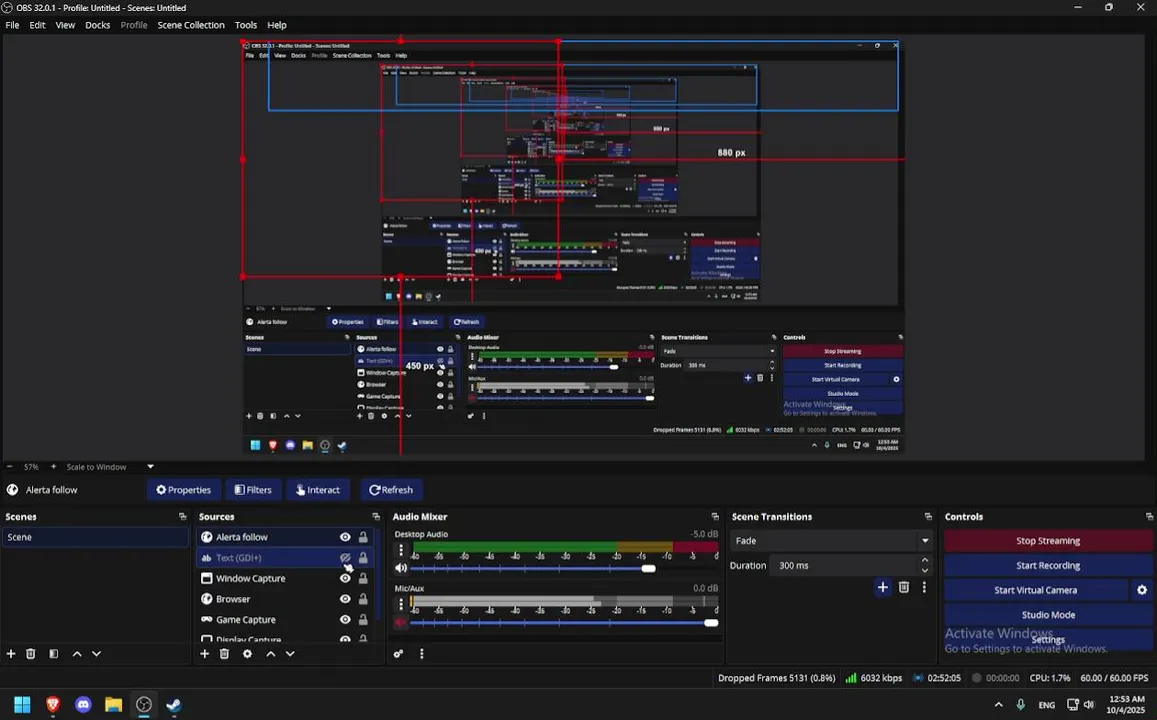Click Studio Mode button

click(x=1048, y=615)
